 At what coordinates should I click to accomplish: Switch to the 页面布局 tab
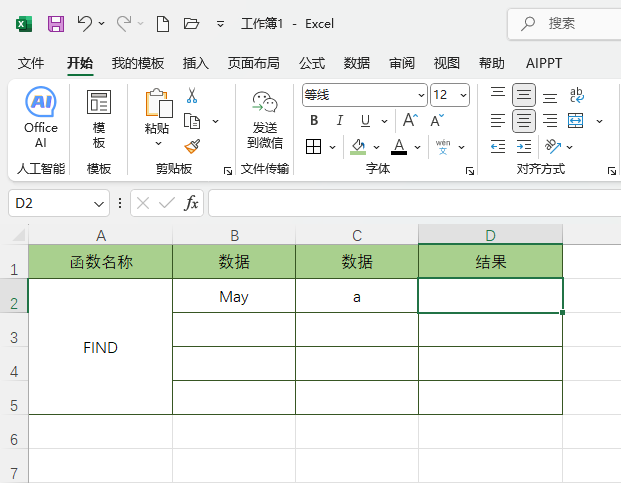click(254, 63)
